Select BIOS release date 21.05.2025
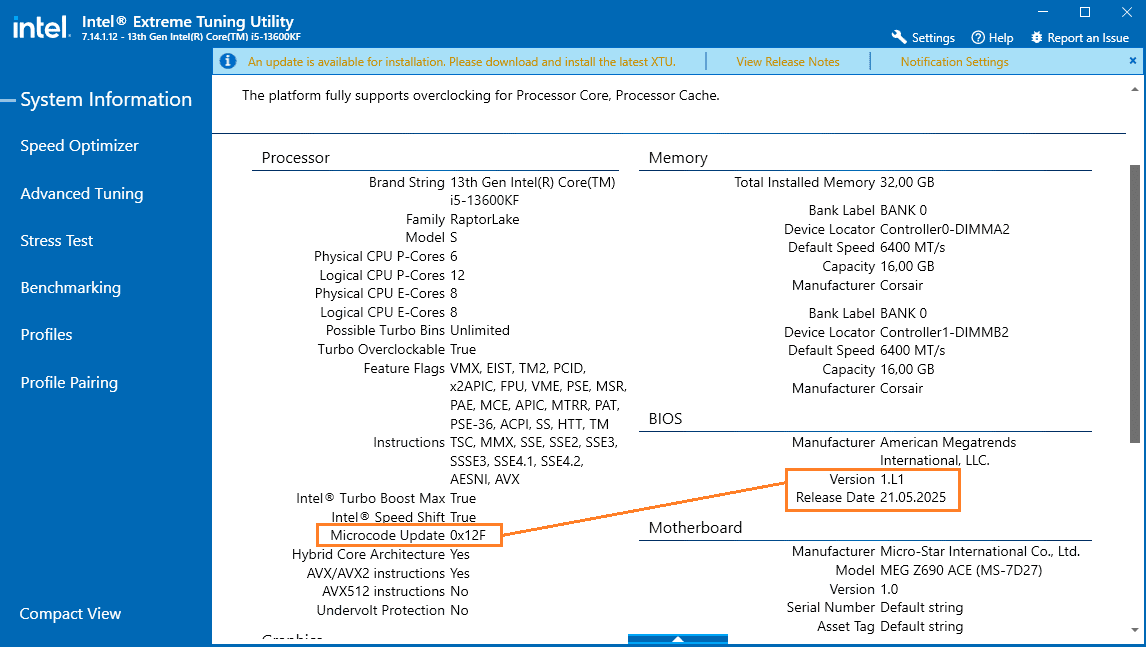The width and height of the screenshot is (1146, 647). [913, 498]
